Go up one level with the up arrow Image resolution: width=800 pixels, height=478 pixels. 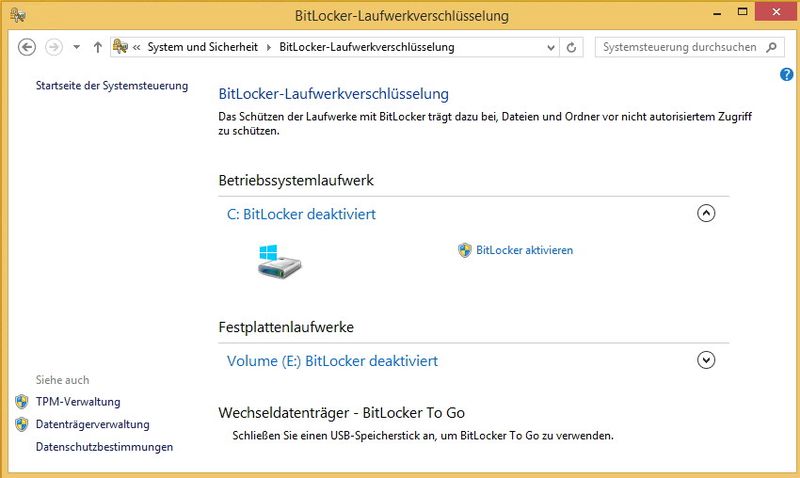click(x=97, y=47)
